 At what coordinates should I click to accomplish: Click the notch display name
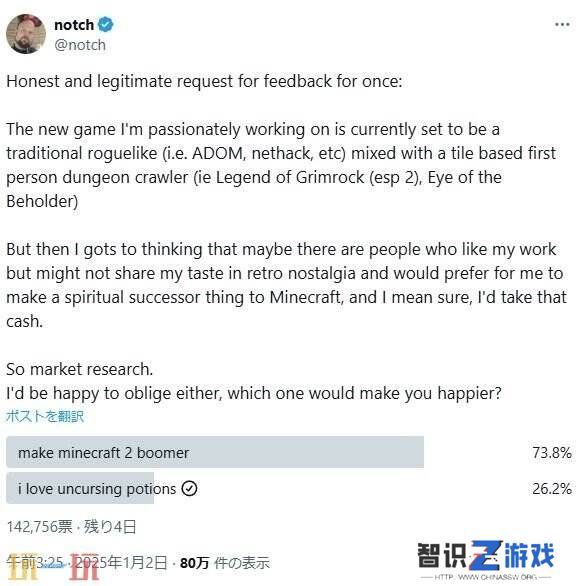coord(74,25)
